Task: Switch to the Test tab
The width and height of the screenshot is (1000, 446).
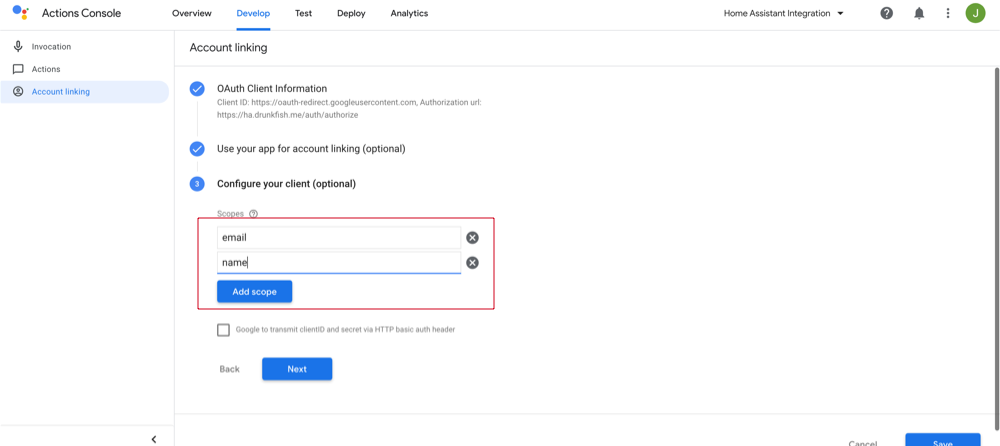Action: [x=303, y=14]
